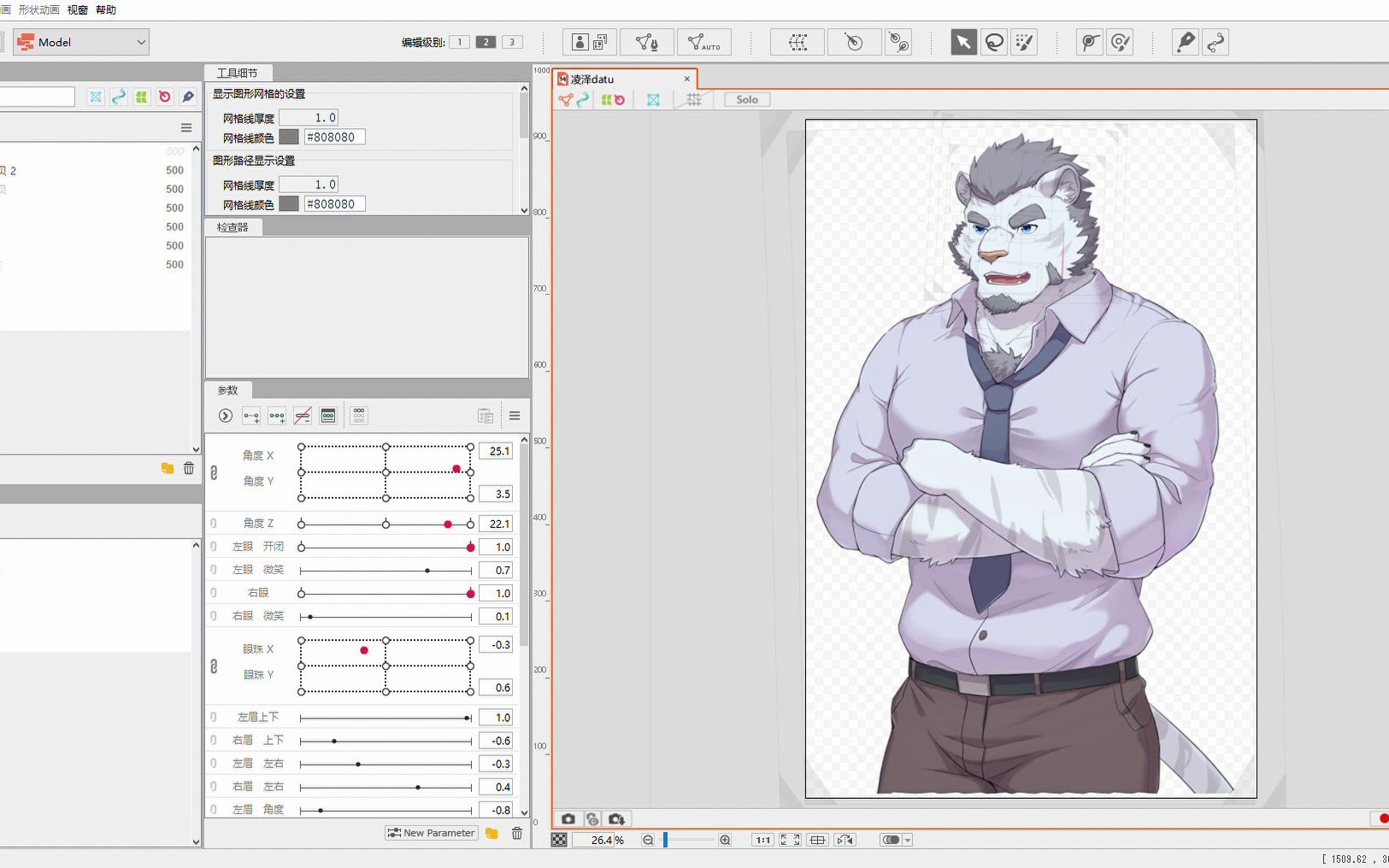This screenshot has height=868, width=1389.
Task: Click the AUTO mesh generation tool
Action: point(704,42)
